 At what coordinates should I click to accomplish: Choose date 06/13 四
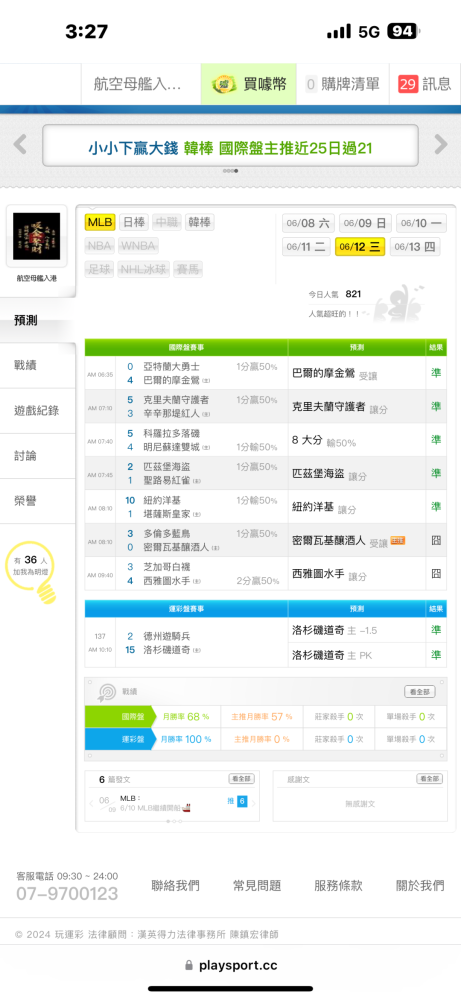[x=415, y=247]
